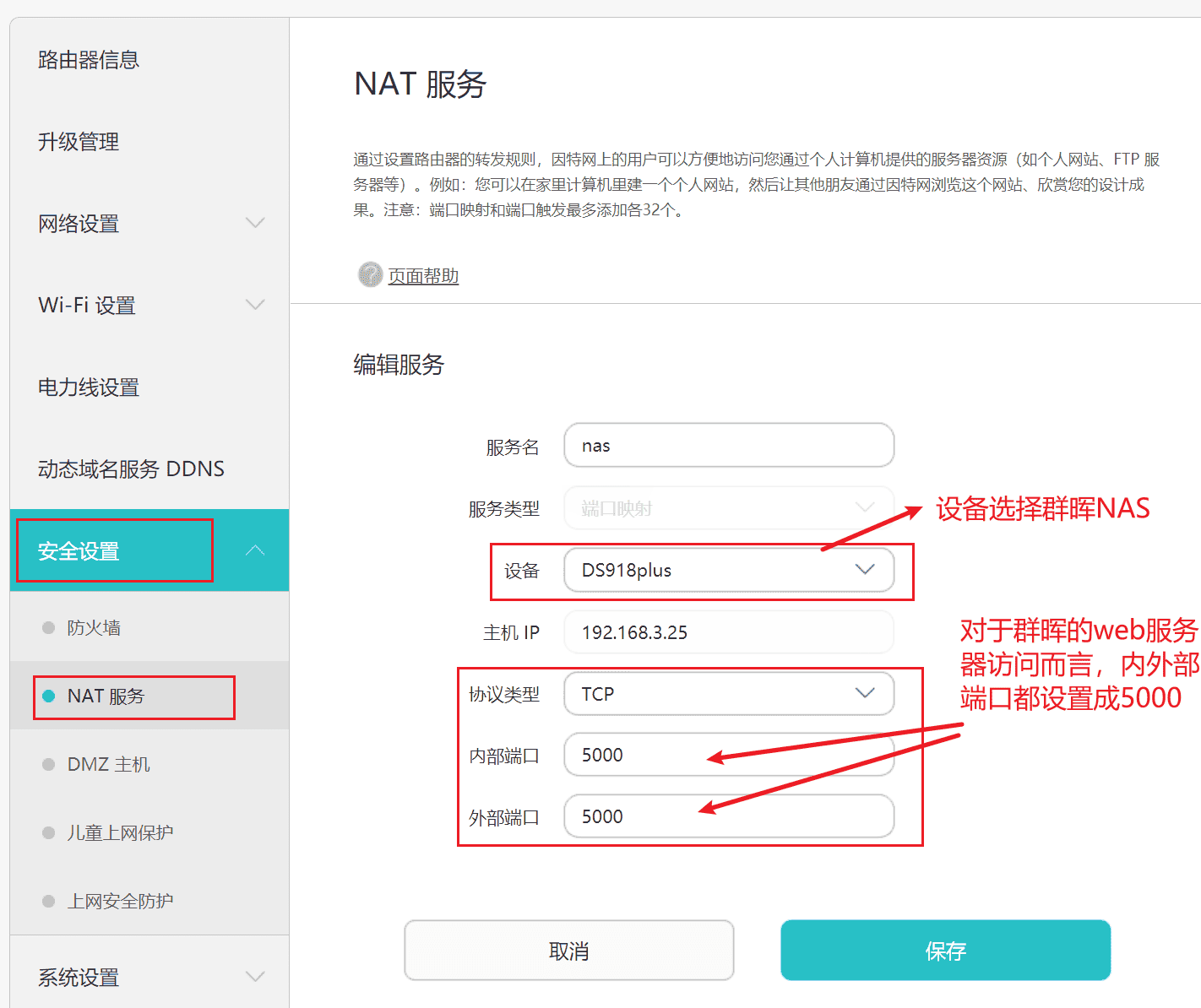Click the 保存 save button
1201x1008 pixels.
tap(945, 951)
